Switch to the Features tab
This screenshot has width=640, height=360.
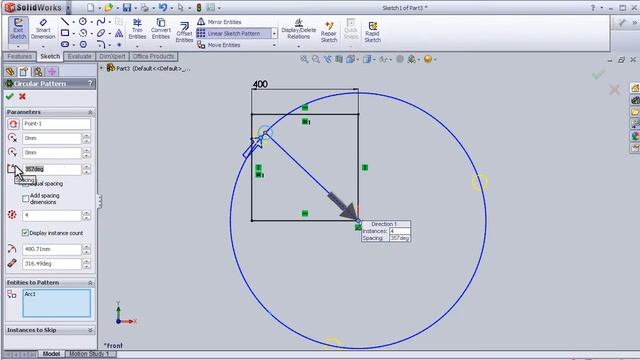coord(19,56)
